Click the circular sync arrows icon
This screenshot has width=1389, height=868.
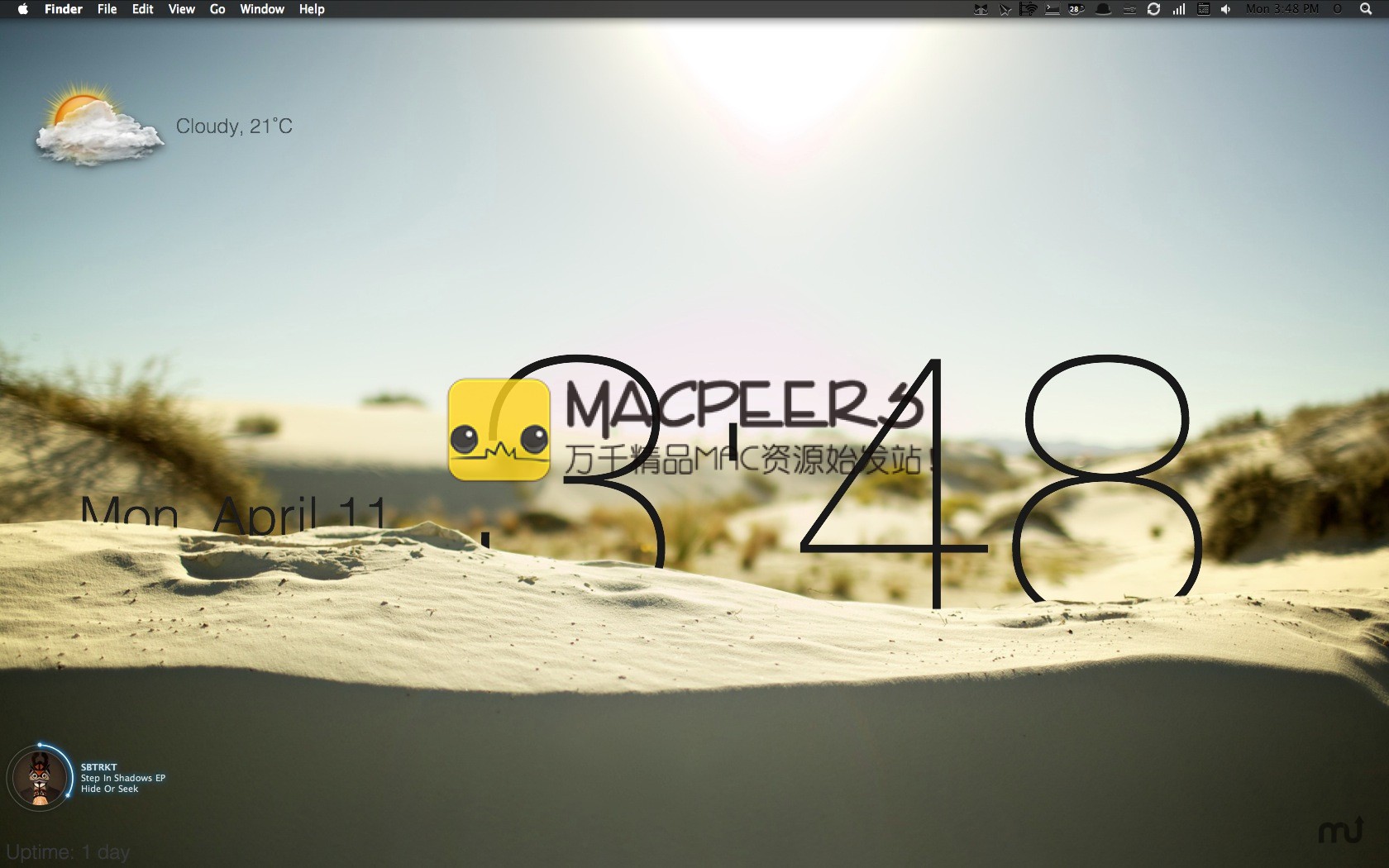point(1153,9)
